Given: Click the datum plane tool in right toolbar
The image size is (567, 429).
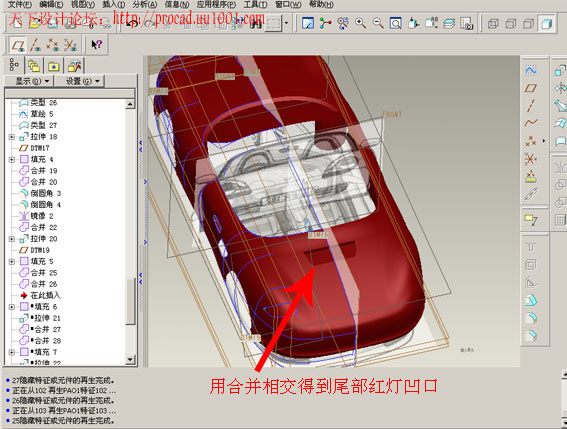Looking at the screenshot, I should point(531,88).
